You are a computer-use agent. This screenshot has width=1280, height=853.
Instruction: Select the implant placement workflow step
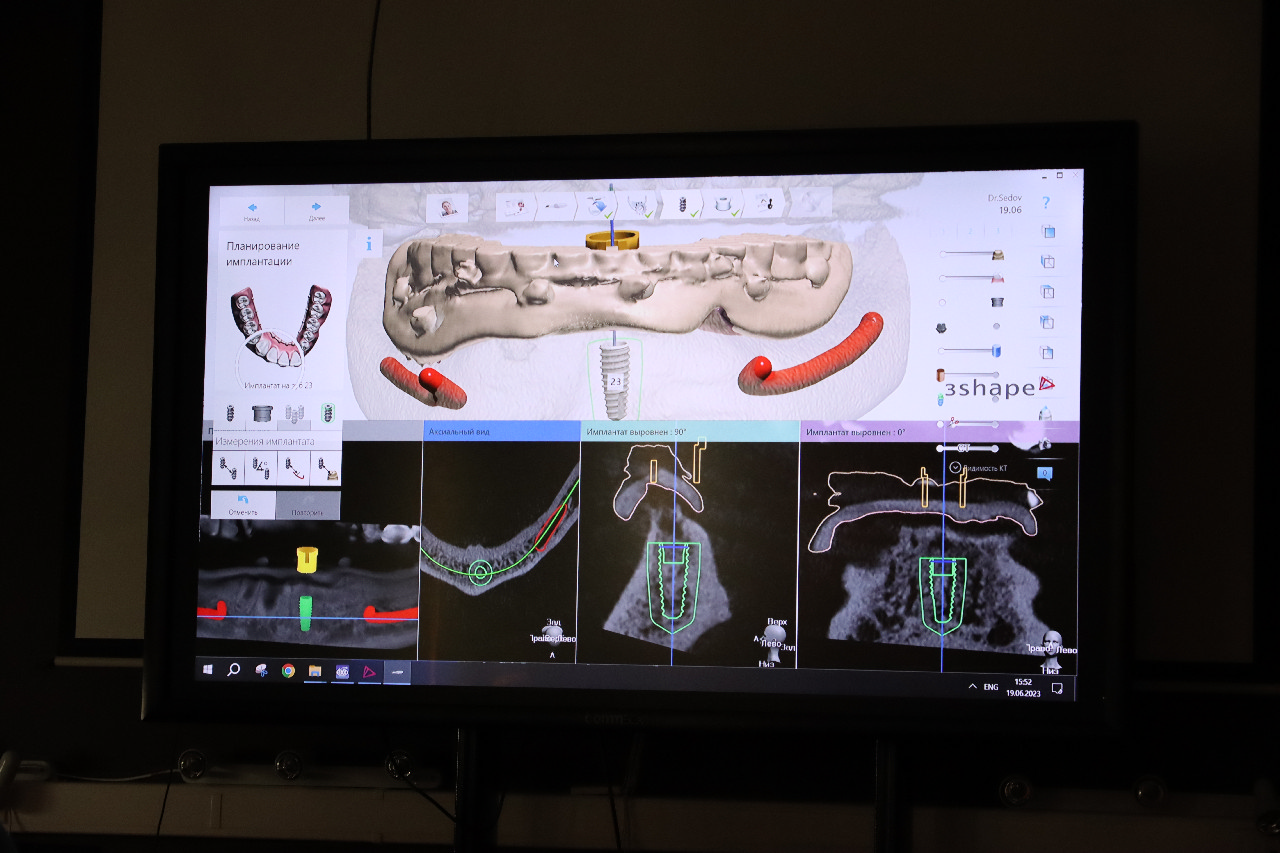[x=683, y=206]
